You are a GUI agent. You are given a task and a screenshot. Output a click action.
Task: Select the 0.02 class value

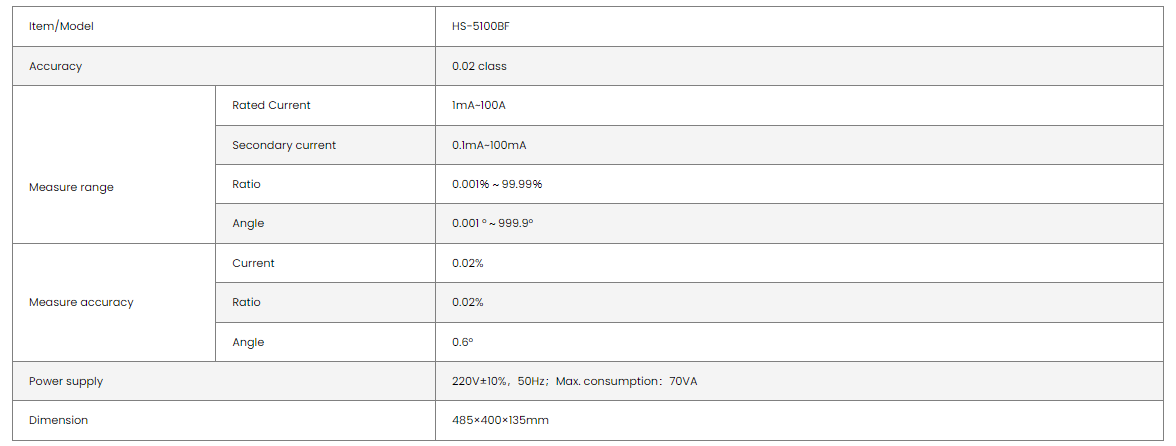[479, 66]
